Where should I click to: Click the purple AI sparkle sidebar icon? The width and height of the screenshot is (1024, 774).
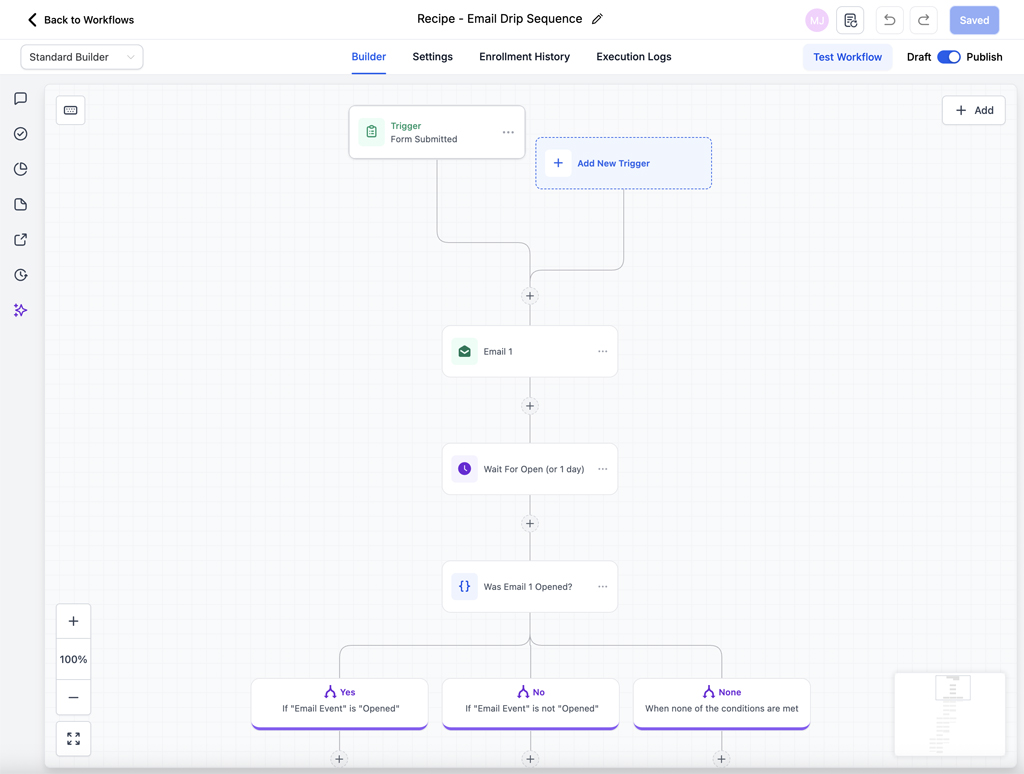pos(20,310)
